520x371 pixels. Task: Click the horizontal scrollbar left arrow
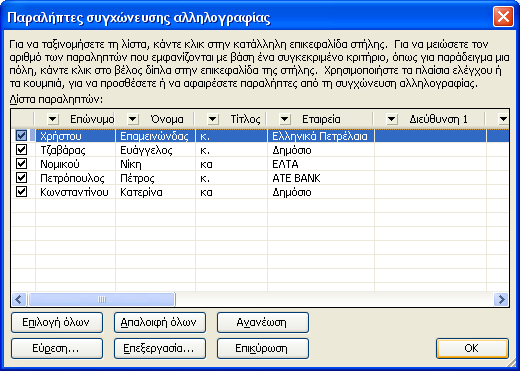tap(19, 299)
